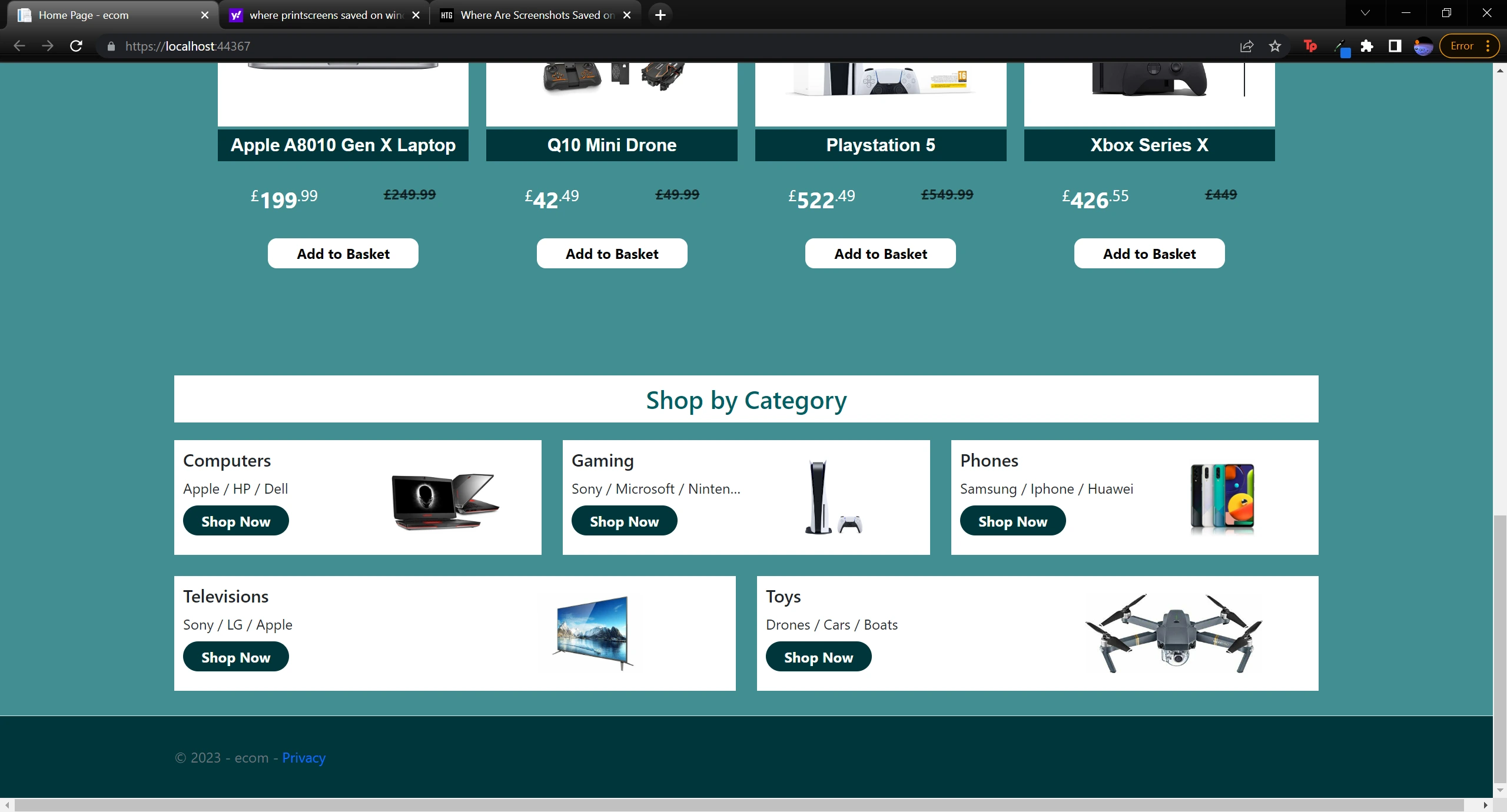Navigate back with the back arrow
The height and width of the screenshot is (812, 1507).
pyautogui.click(x=19, y=46)
